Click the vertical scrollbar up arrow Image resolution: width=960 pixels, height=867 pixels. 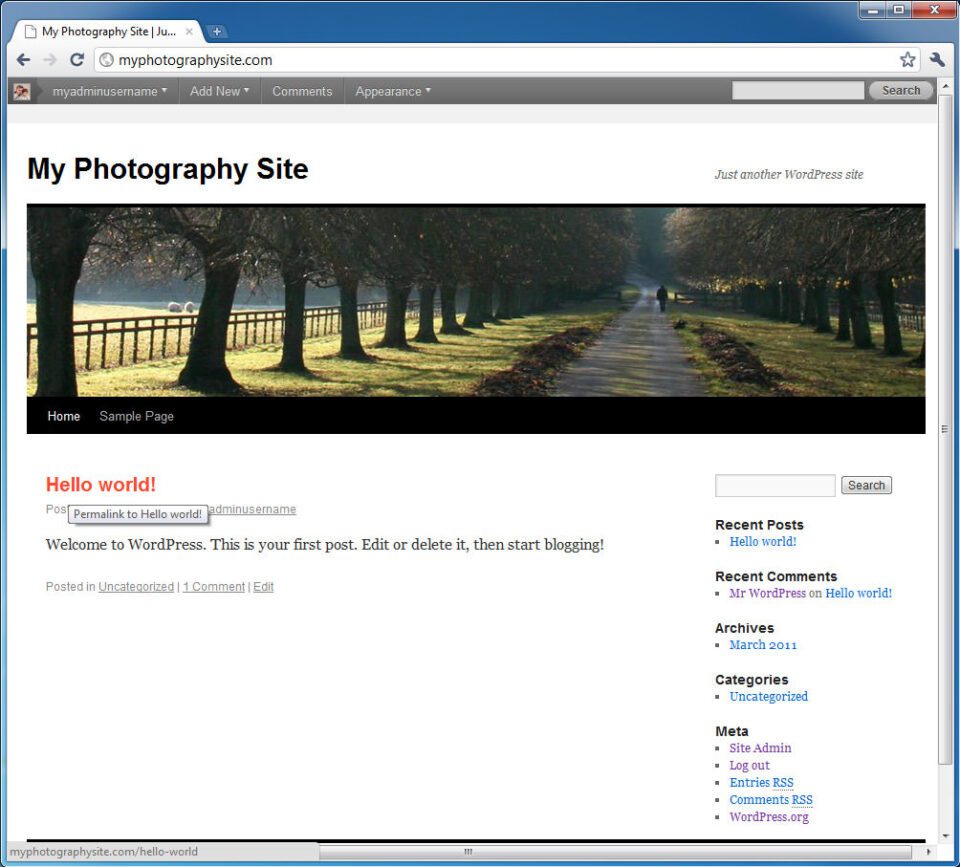pos(945,88)
